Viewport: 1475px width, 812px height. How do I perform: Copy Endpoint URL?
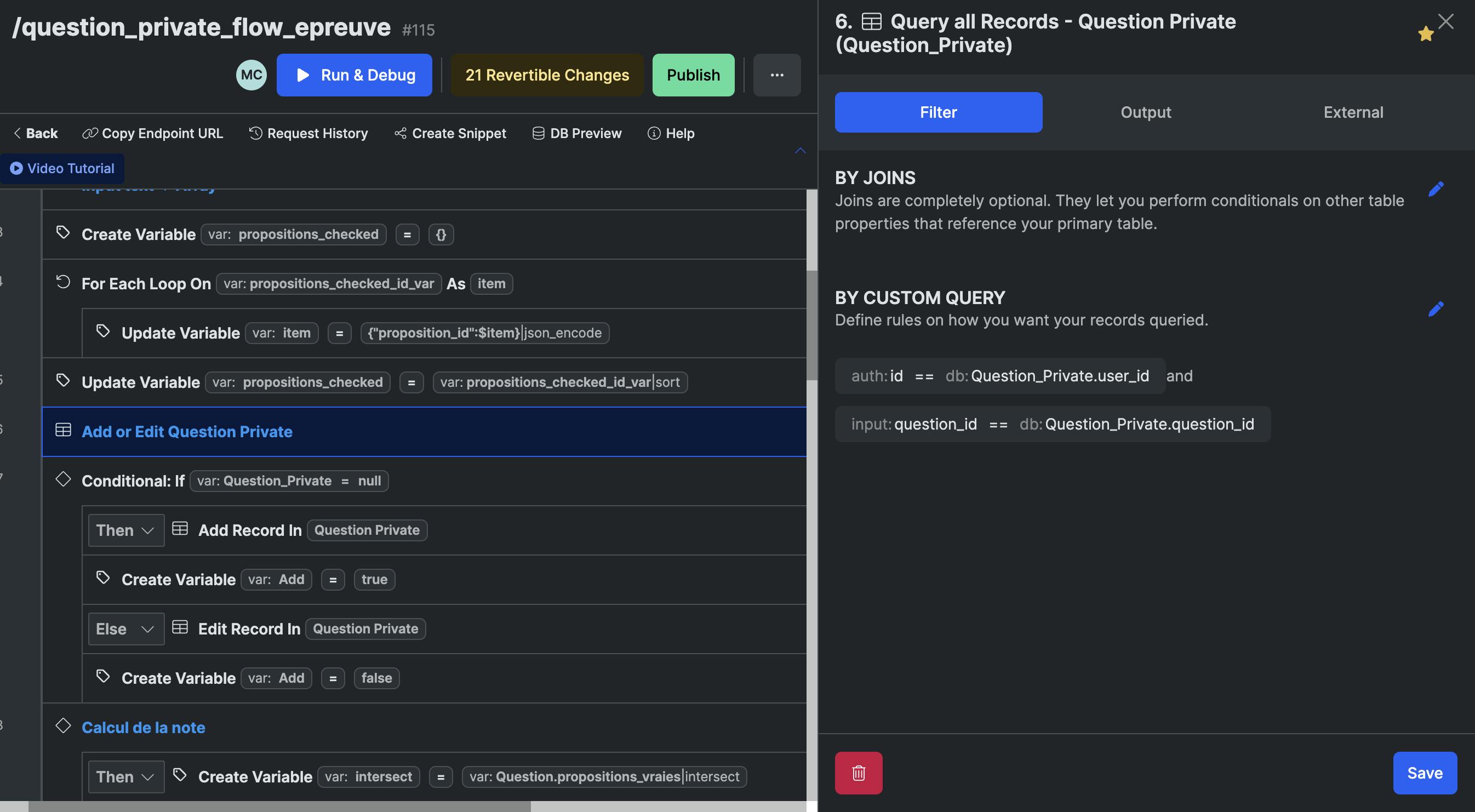coord(152,134)
